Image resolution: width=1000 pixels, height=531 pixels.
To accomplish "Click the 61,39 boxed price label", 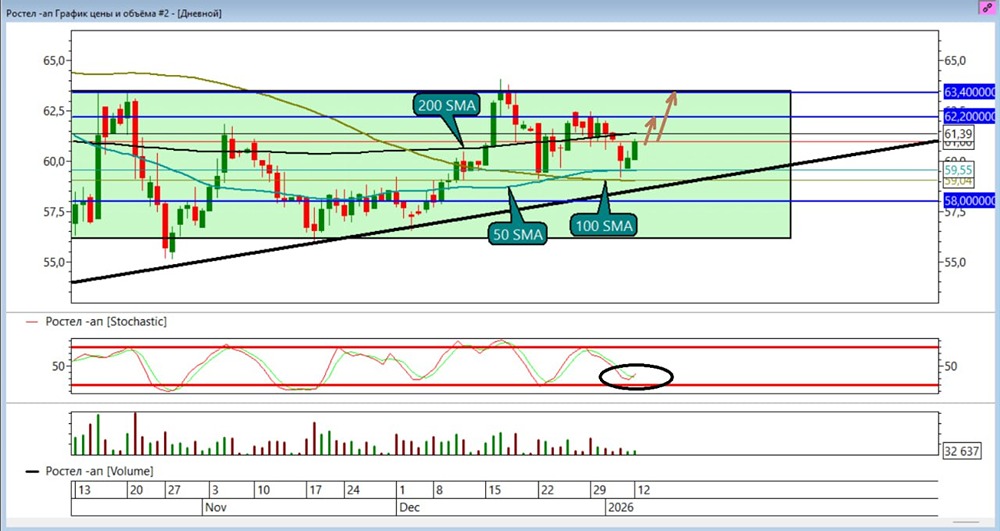I will click(958, 133).
